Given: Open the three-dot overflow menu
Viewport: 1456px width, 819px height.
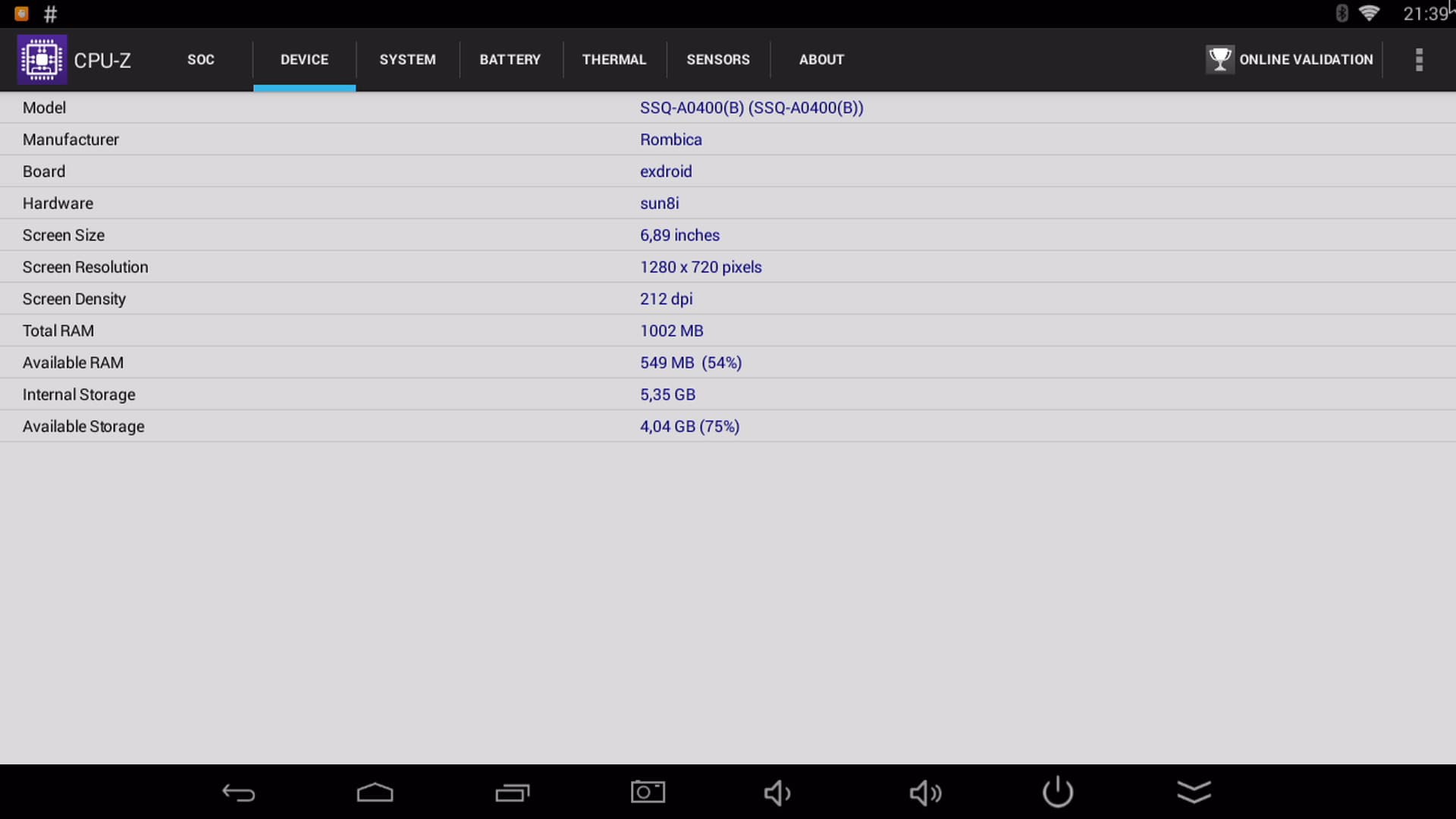Looking at the screenshot, I should (x=1419, y=59).
